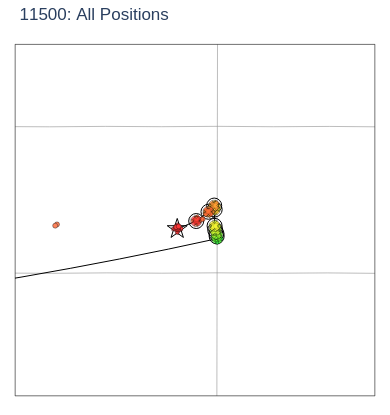This screenshot has height=415, width=390.
Task: Click where the diagonal line meets the left border
Action: (16, 278)
